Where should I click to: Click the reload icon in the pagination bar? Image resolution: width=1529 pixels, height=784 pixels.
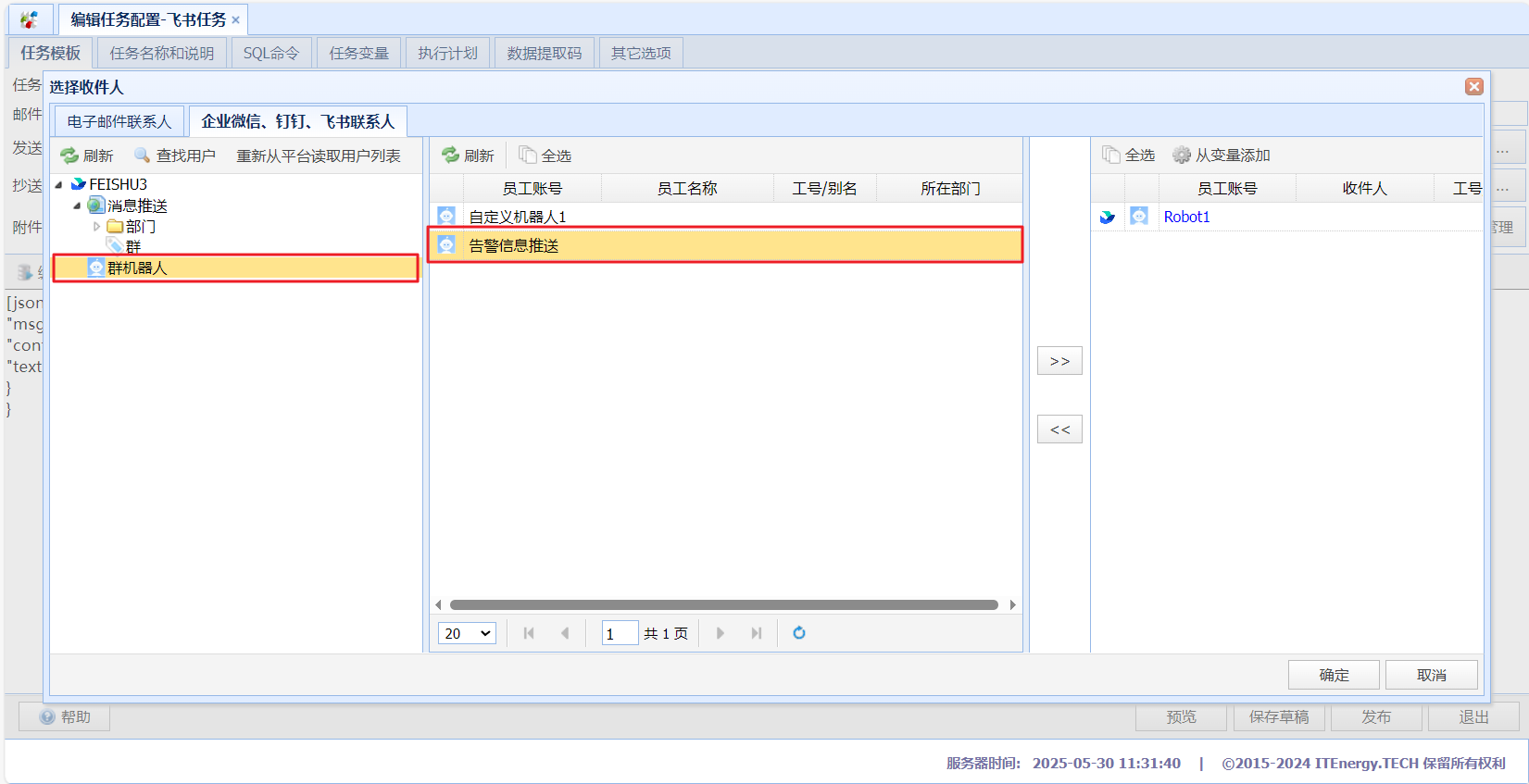tap(799, 633)
